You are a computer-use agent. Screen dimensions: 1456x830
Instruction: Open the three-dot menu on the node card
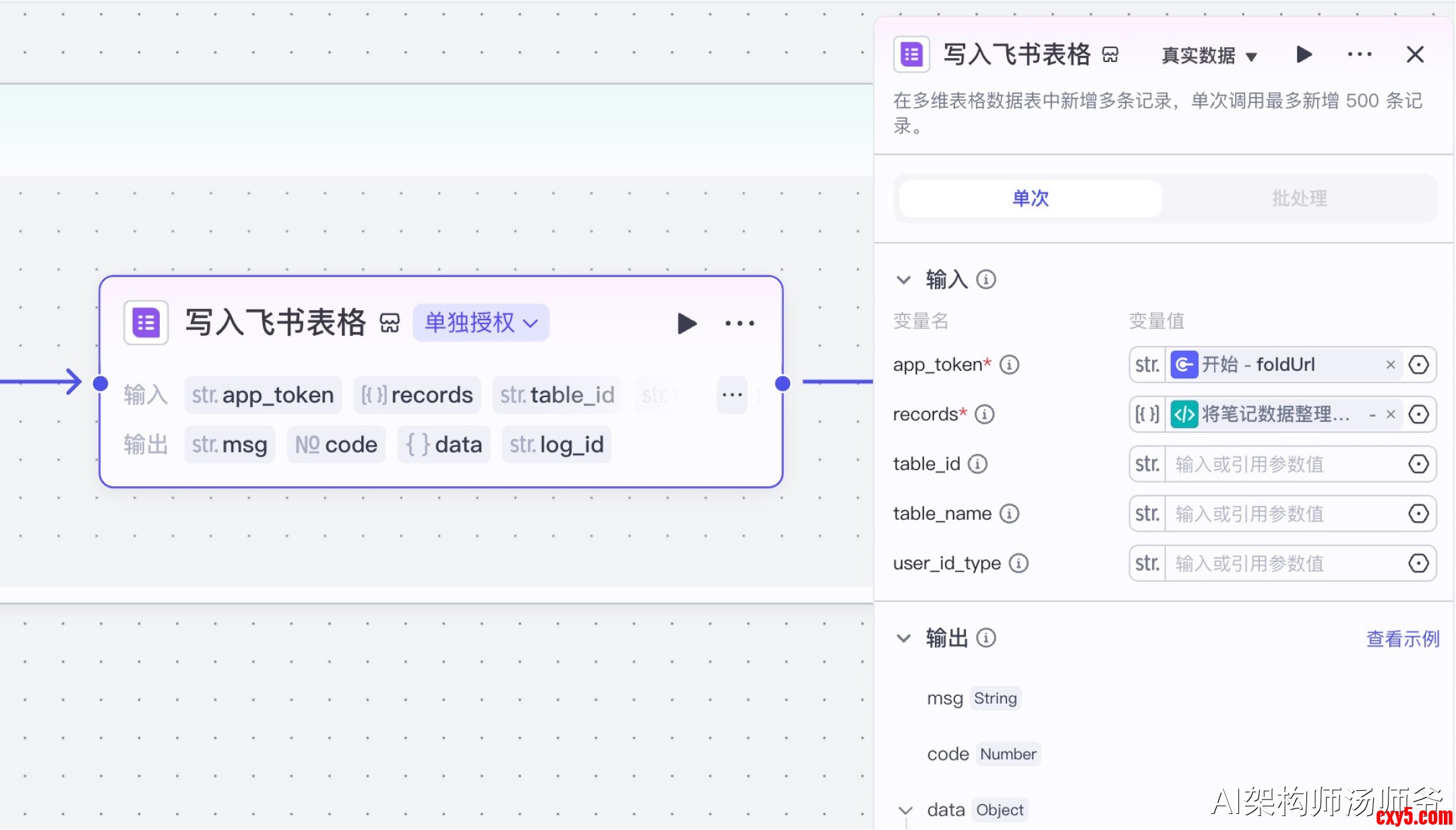pos(739,324)
